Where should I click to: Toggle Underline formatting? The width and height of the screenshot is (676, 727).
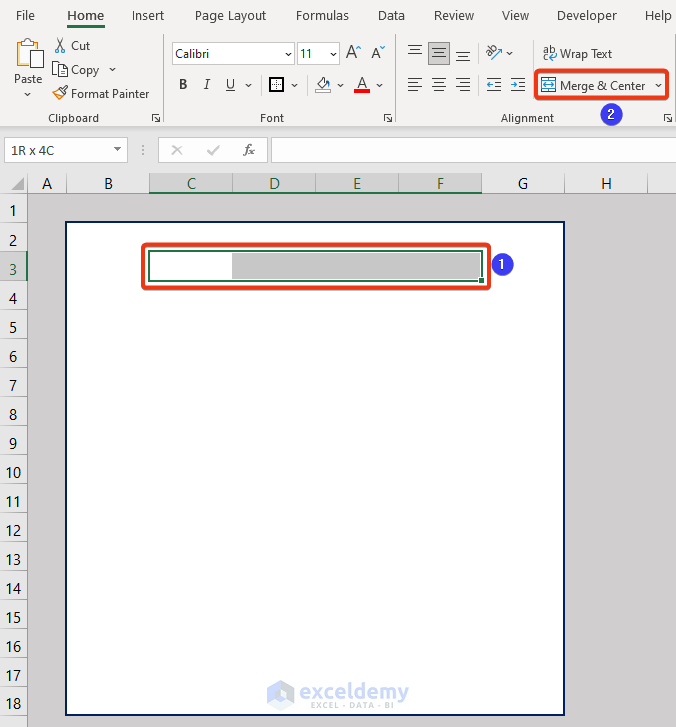(230, 85)
